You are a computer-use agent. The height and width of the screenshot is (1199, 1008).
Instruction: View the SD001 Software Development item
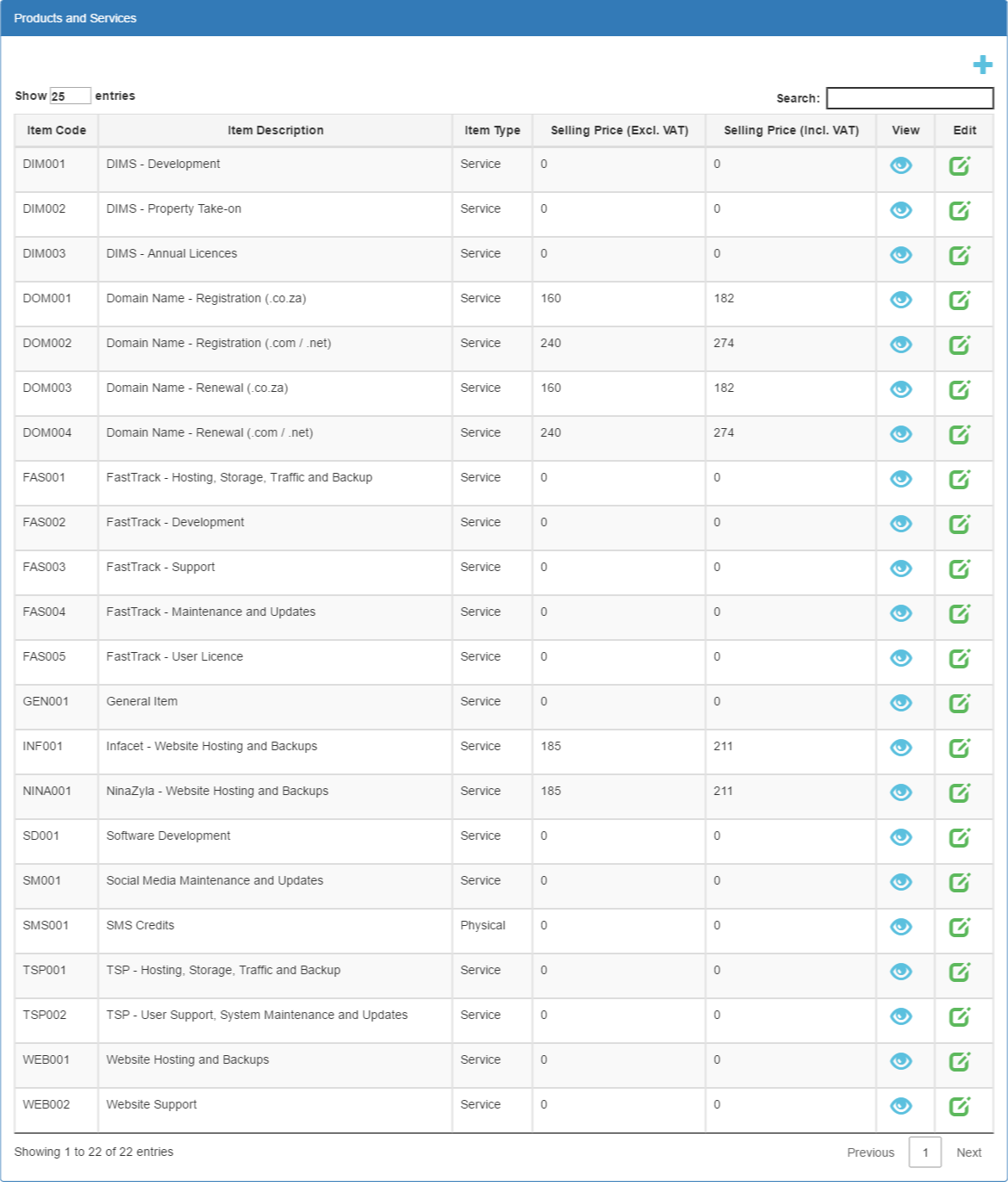(x=901, y=837)
